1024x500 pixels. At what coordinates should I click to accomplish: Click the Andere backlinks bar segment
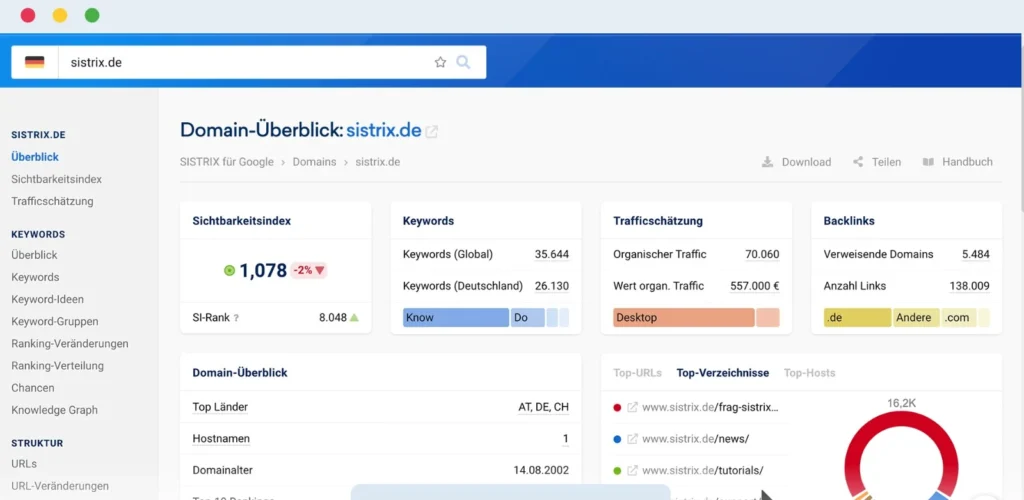point(916,318)
